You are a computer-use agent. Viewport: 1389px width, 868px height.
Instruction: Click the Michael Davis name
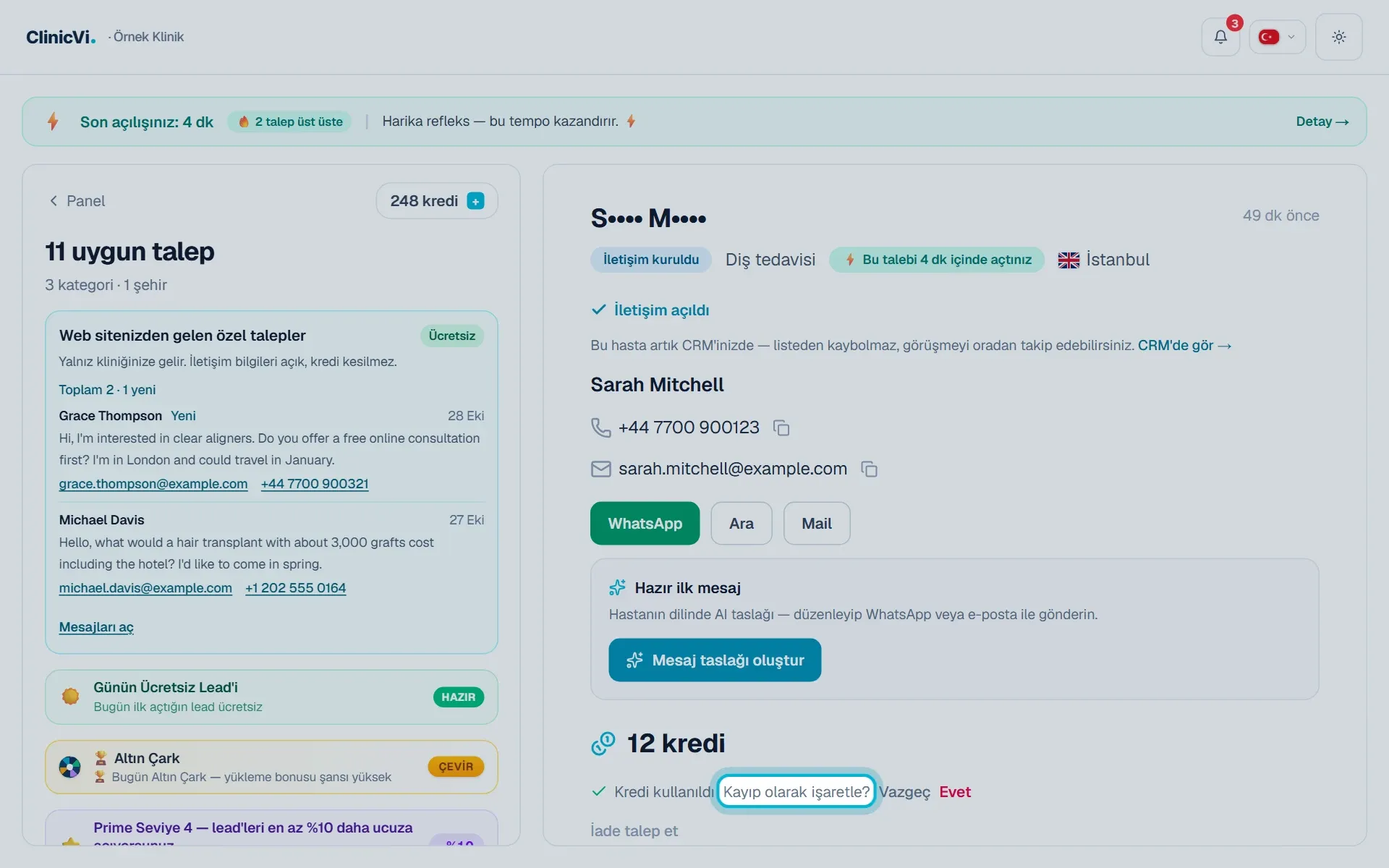[x=101, y=520]
